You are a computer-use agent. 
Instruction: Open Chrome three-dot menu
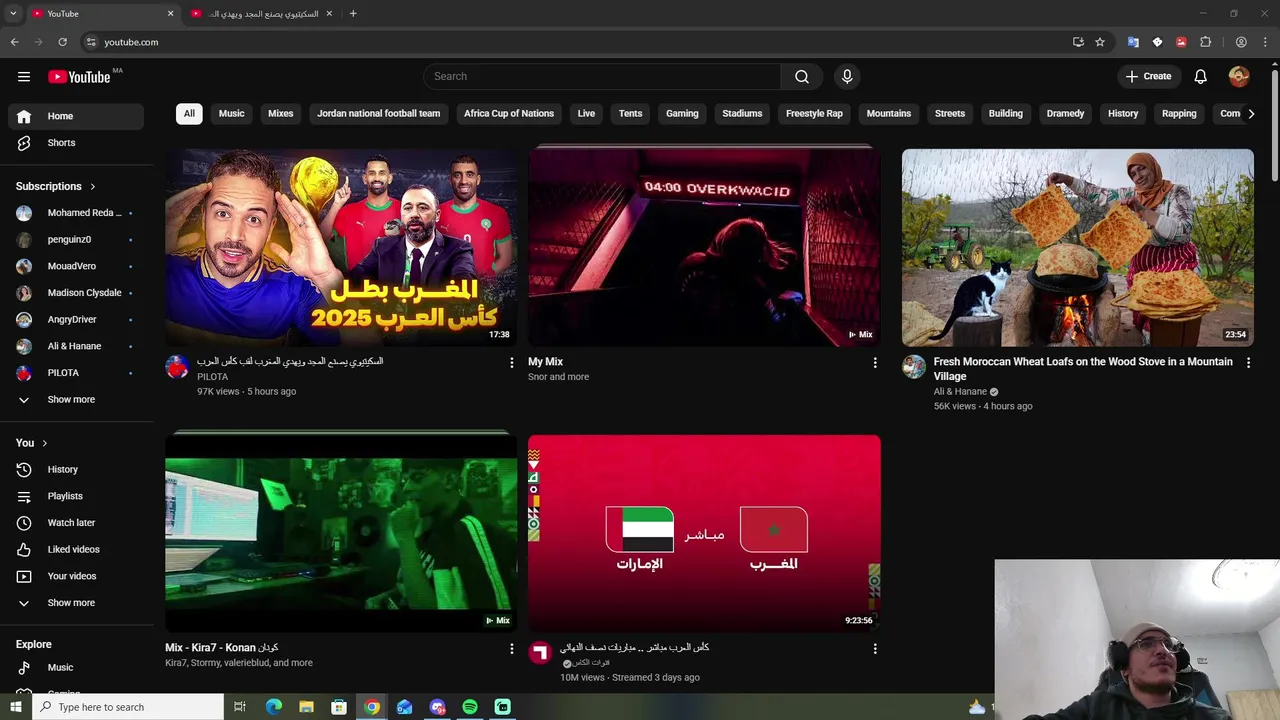click(x=1265, y=42)
